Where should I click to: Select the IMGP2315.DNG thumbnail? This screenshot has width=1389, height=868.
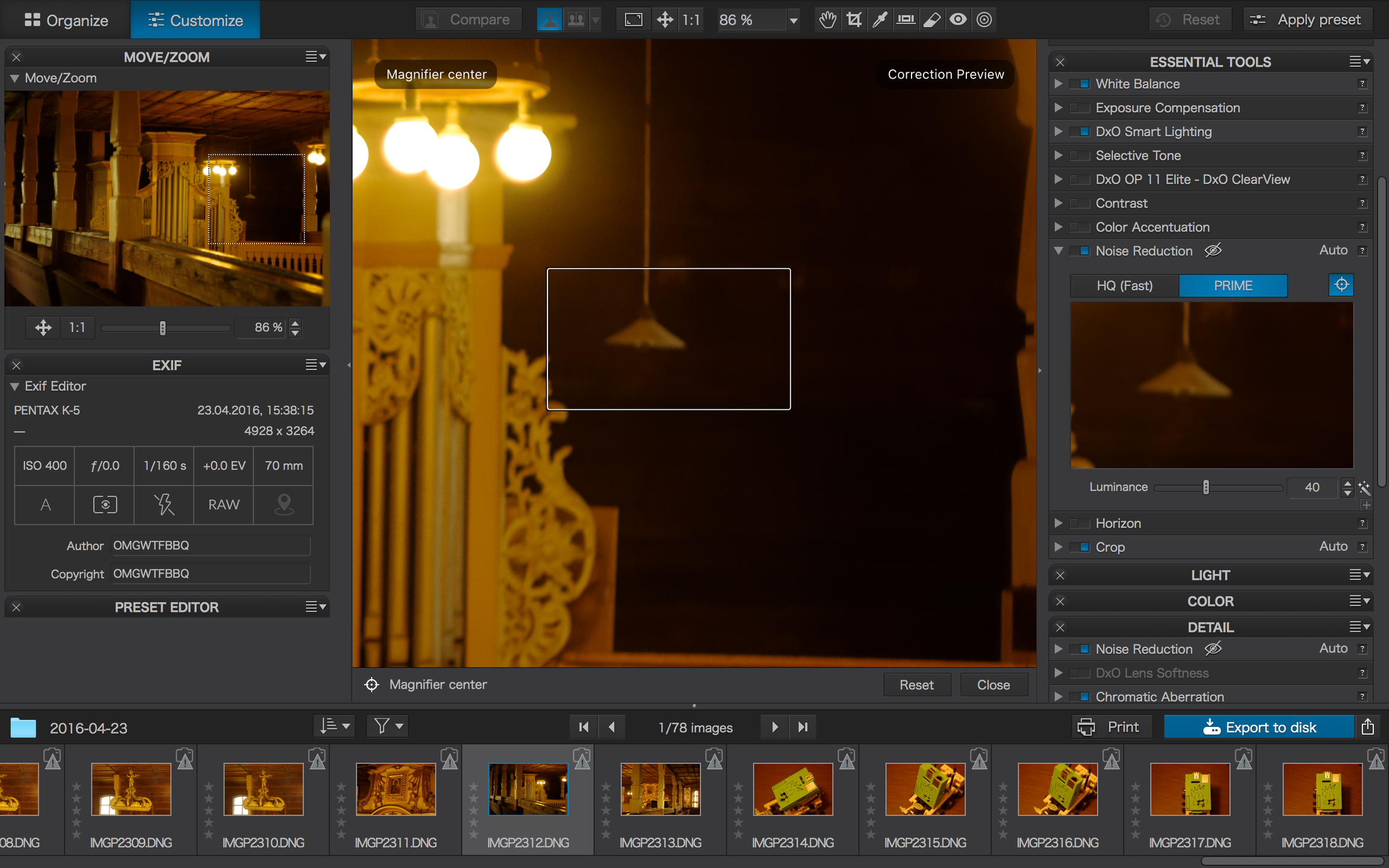click(925, 790)
